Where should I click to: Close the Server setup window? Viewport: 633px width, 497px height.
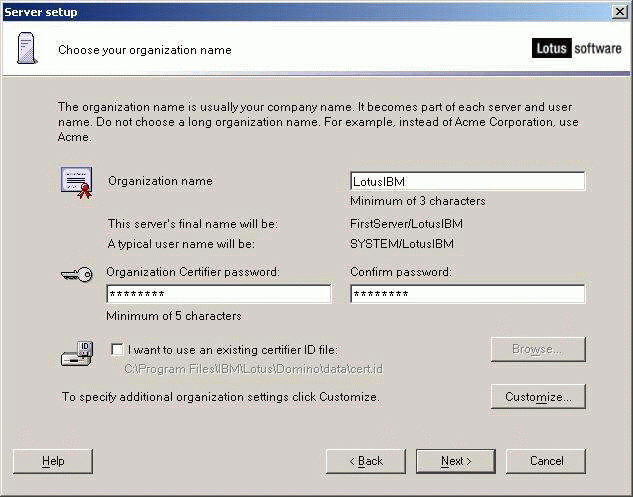coord(620,12)
